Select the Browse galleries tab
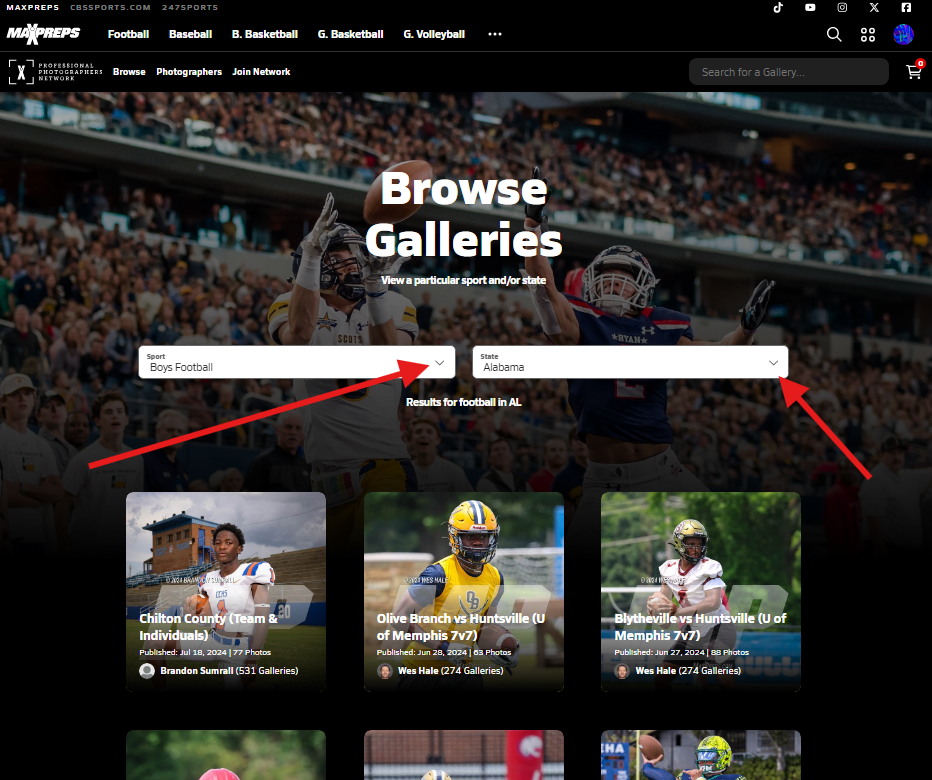This screenshot has height=780, width=932. coord(129,72)
